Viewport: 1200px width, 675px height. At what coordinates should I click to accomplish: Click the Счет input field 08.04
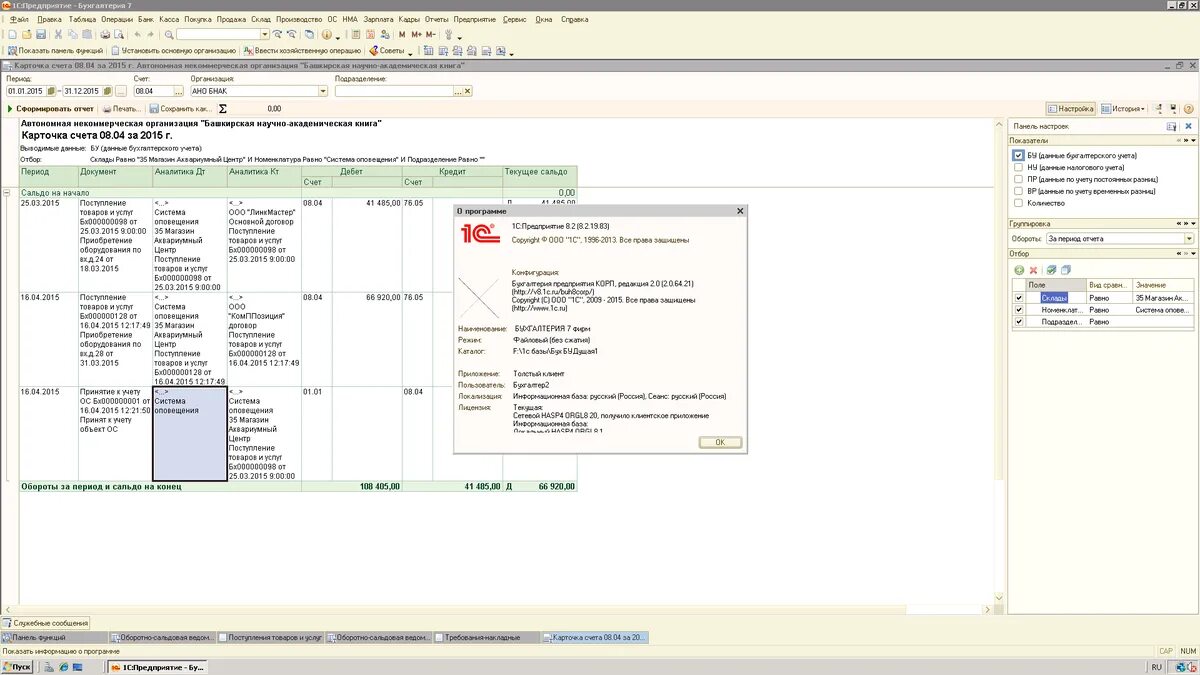(153, 91)
